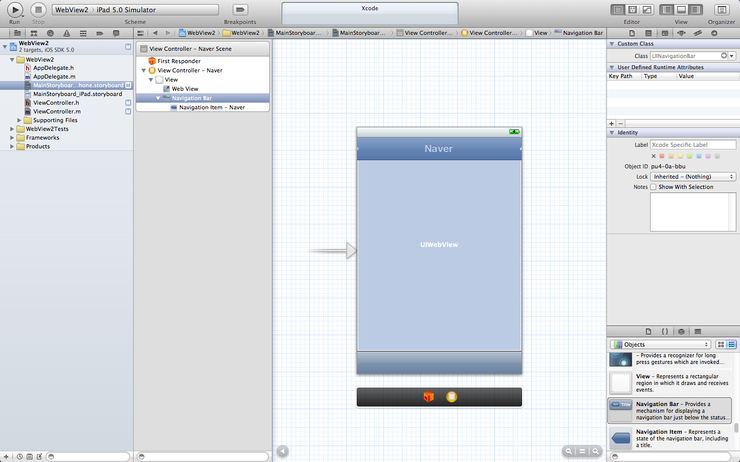740x462 pixels.
Task: Switch to the Version editor
Action: point(647,9)
